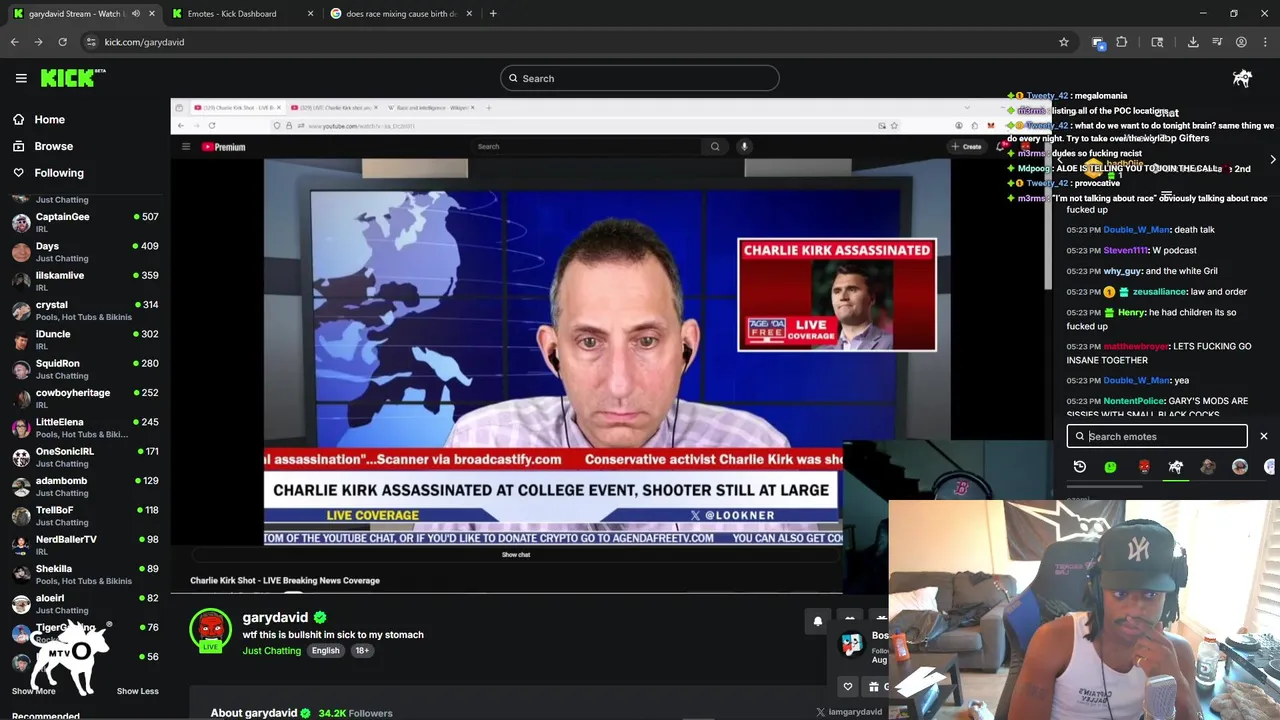Click the gift subs icon button
The height and width of the screenshot is (720, 1280).
coord(874,686)
